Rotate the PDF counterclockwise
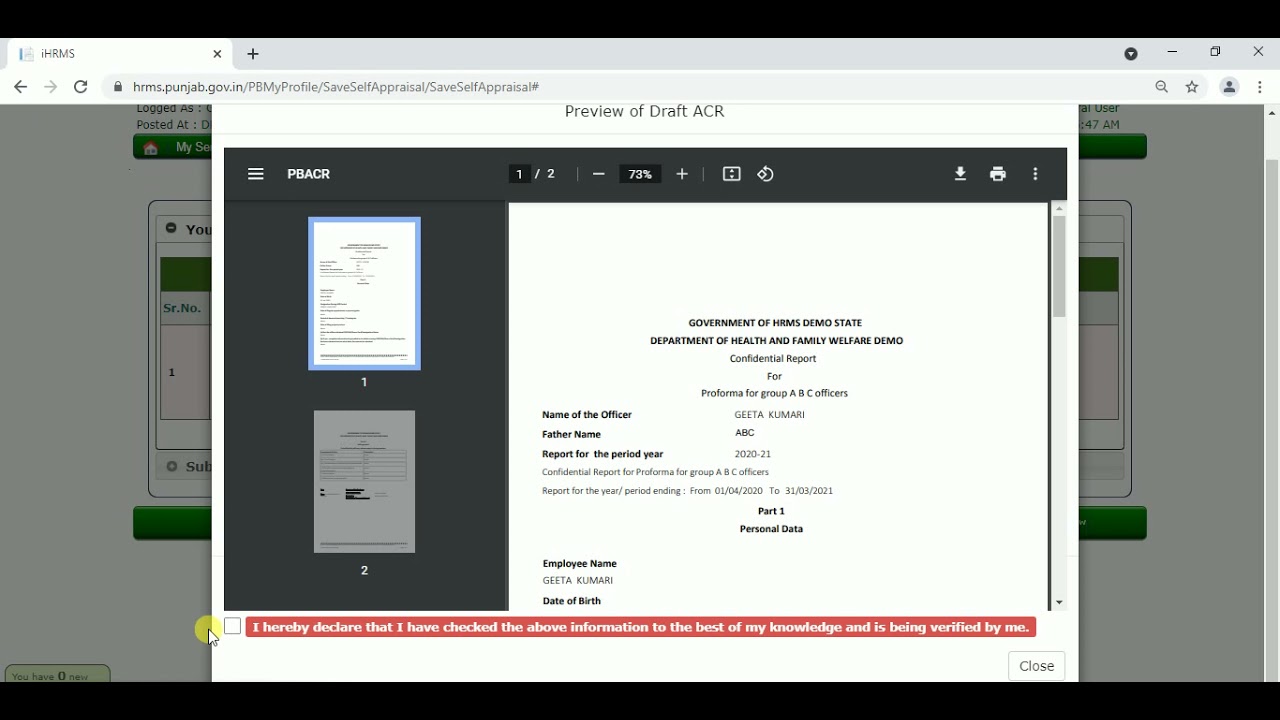1280x720 pixels. click(766, 174)
